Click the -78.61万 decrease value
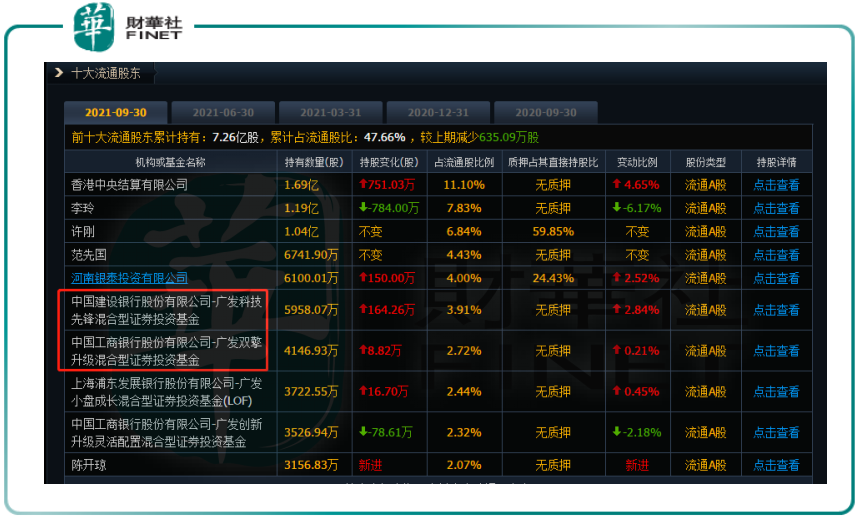Image resolution: width=860 pixels, height=519 pixels. point(386,432)
